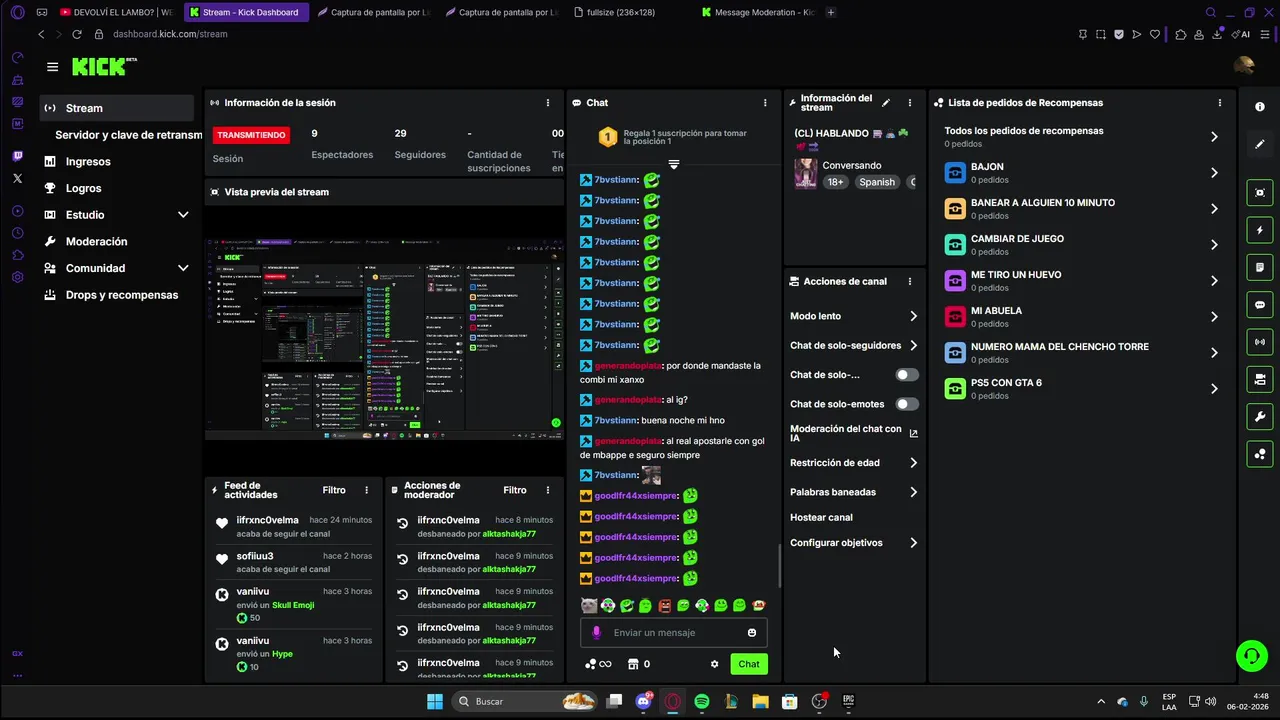Open Moderación del chat con IA
The width and height of the screenshot is (1280, 720).
click(x=853, y=433)
